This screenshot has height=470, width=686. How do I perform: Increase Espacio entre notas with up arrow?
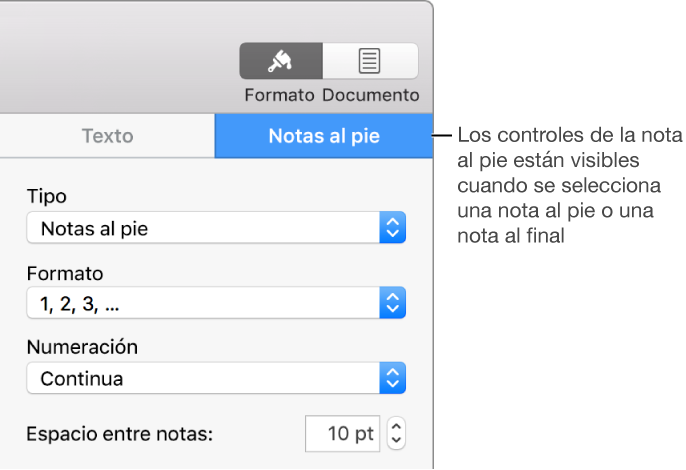pyautogui.click(x=396, y=426)
